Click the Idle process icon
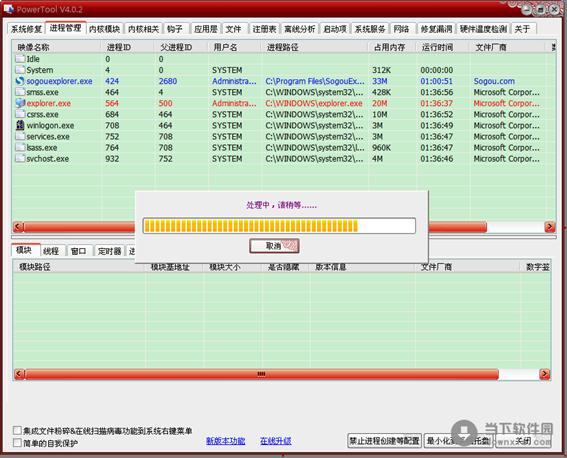 (x=20, y=59)
